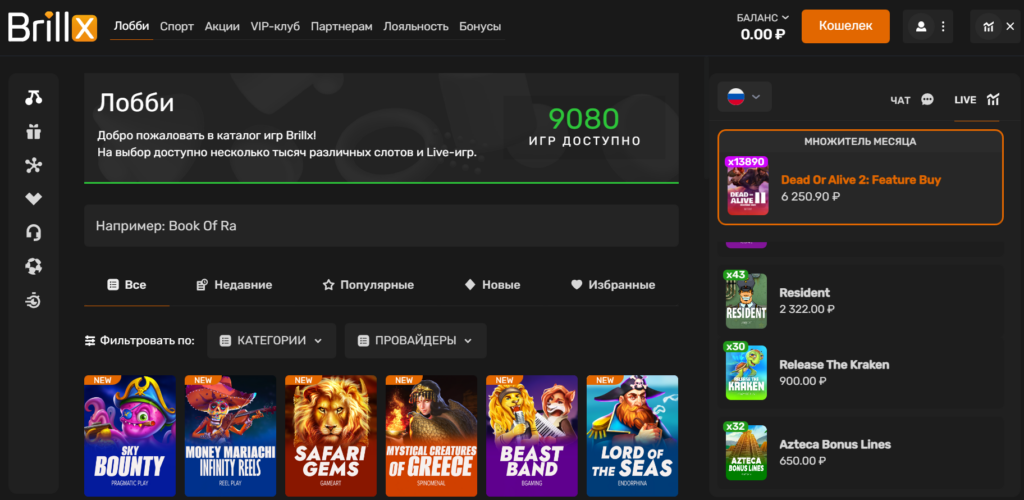Open Money Mariachi Infinity Reels card
Viewport: 1024px width, 500px height.
(x=231, y=436)
